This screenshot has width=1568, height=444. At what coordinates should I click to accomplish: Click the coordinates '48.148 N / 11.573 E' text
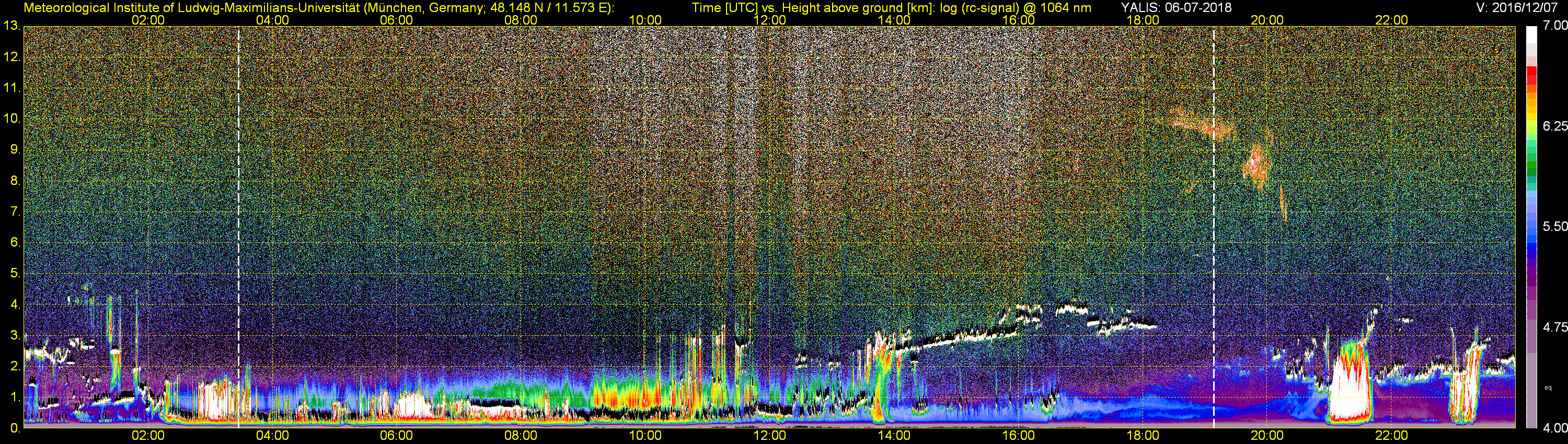548,7
